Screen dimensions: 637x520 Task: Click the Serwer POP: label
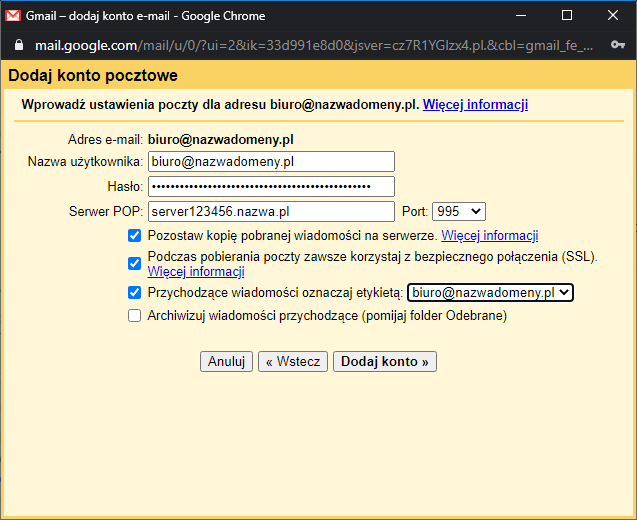point(106,212)
